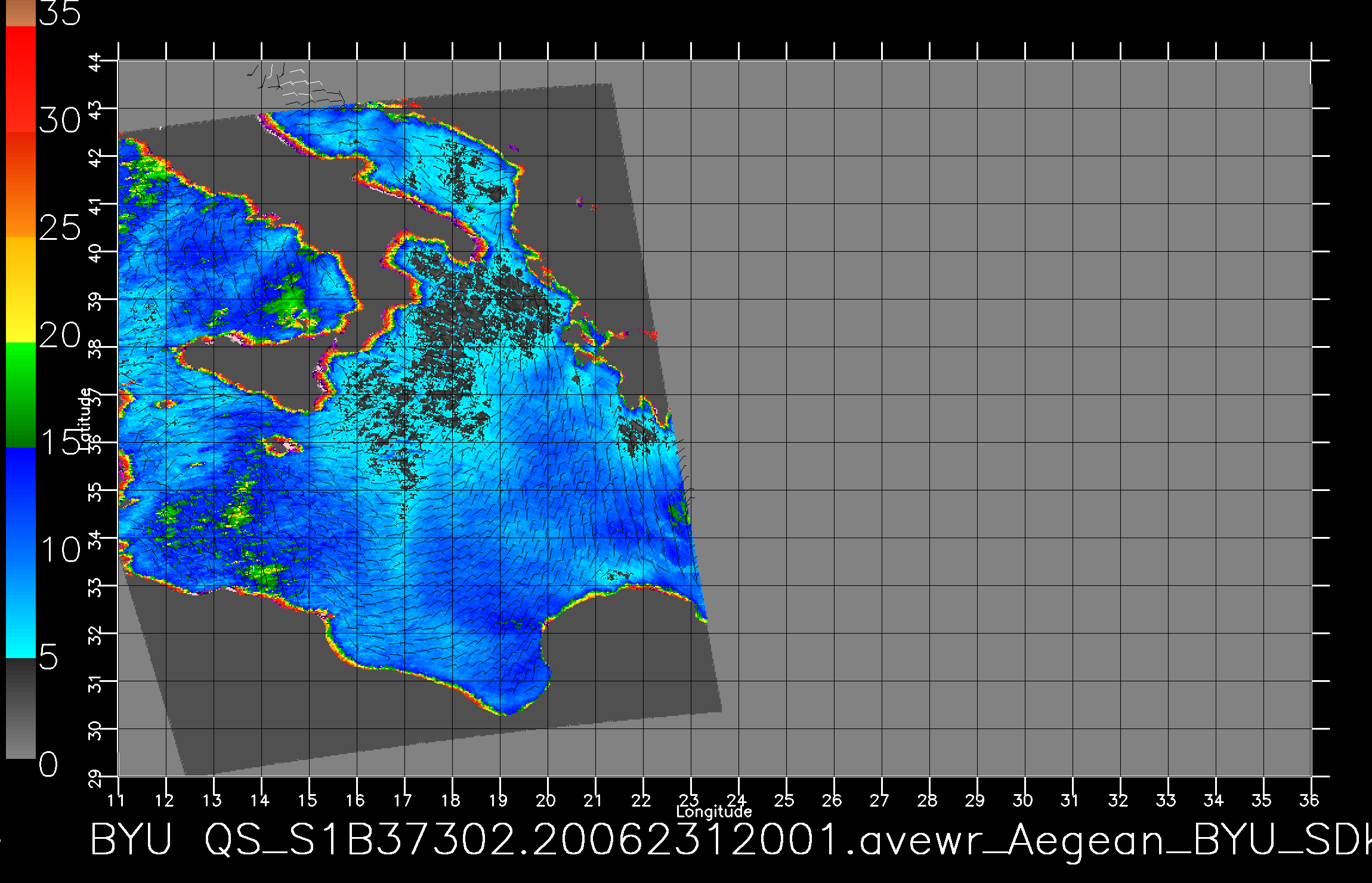This screenshot has width=1372, height=883.
Task: Select longitude tick label 22
Action: 641,799
